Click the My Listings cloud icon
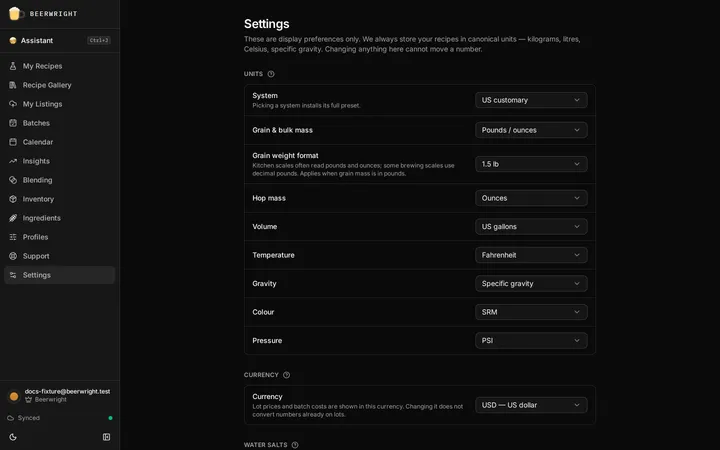 click(x=13, y=104)
